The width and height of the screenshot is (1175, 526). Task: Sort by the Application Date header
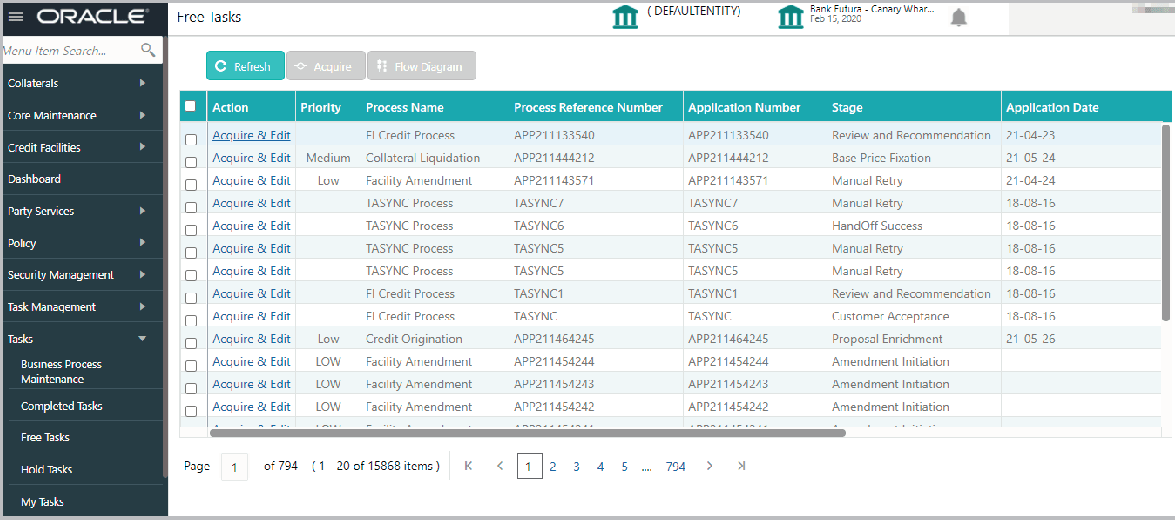1052,108
